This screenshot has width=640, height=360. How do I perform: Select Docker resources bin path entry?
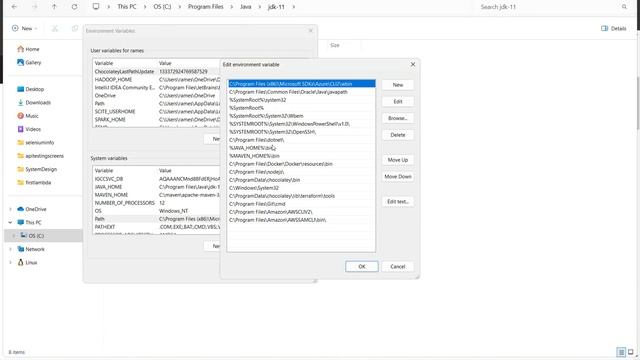tap(301, 164)
